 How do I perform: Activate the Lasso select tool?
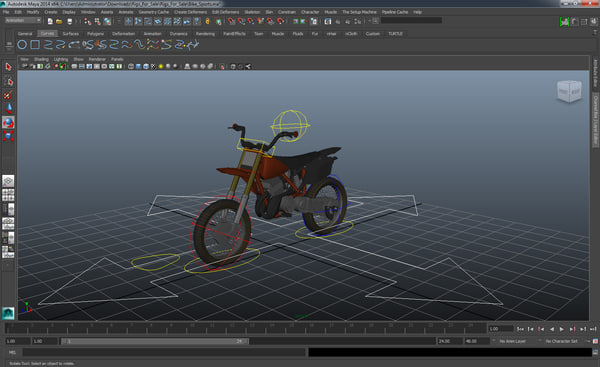8,81
